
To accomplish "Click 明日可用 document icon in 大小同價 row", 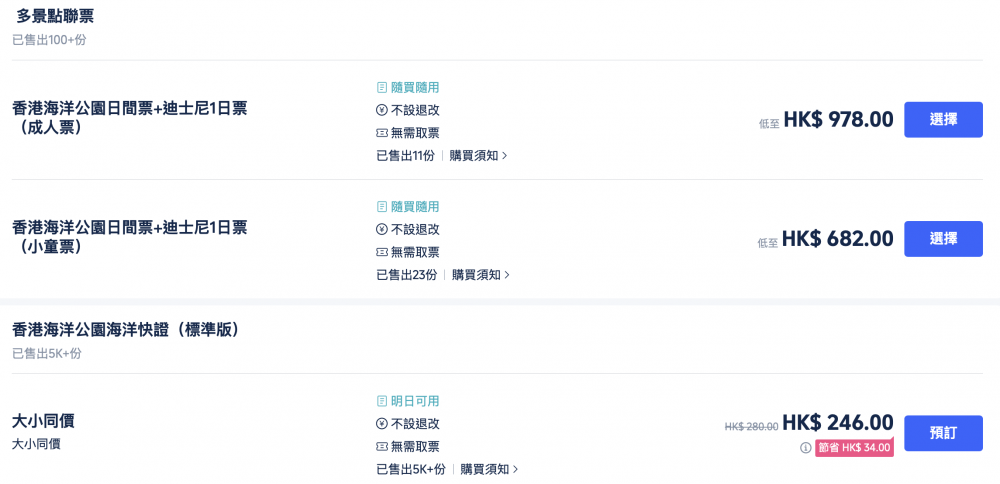I will tap(382, 401).
